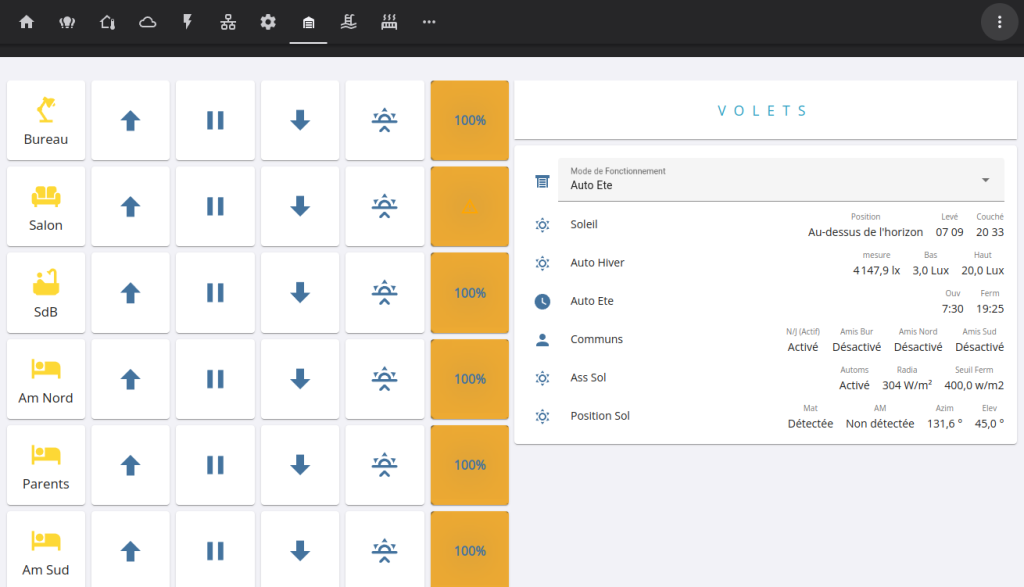Click the Radia 304 W/m² value
This screenshot has width=1024, height=587.
[907, 385]
